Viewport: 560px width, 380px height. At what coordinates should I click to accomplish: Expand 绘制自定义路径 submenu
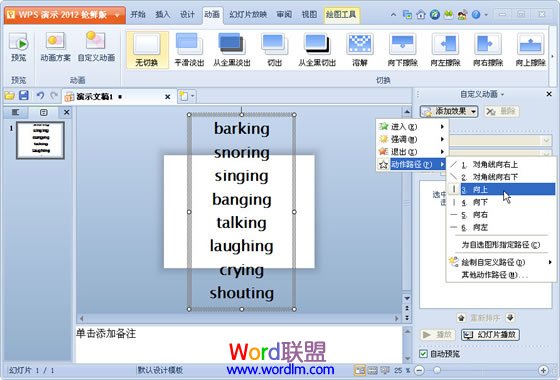(501, 262)
